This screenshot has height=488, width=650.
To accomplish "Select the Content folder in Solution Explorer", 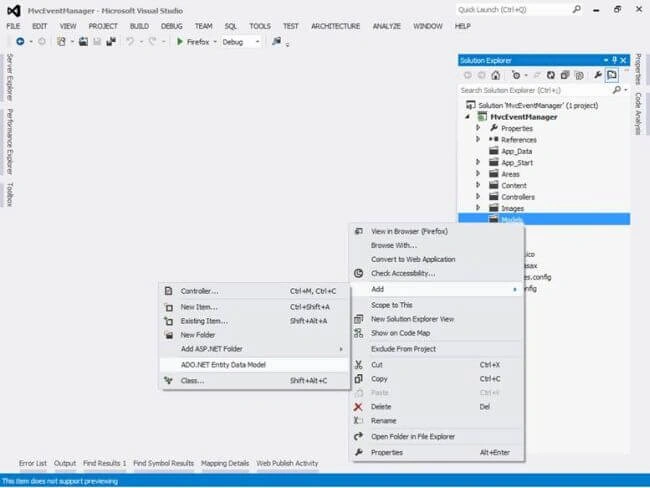I will [514, 185].
